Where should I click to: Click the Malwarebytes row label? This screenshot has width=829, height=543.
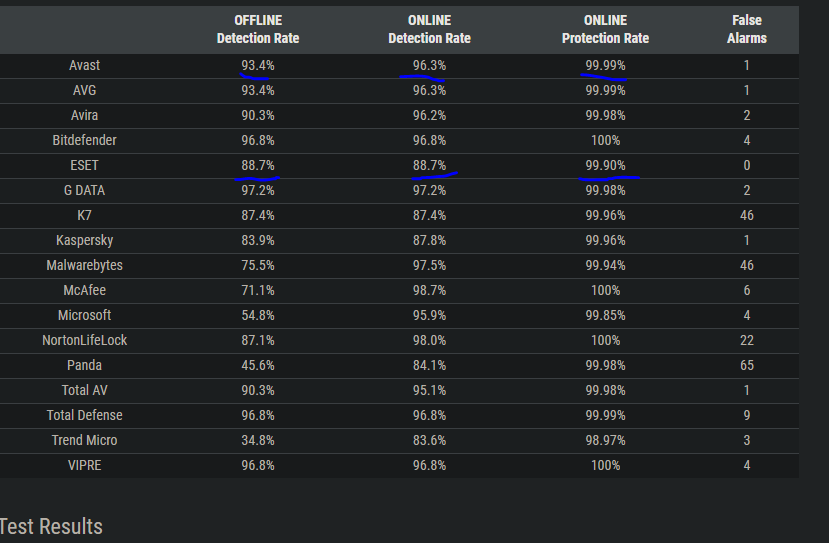(84, 265)
